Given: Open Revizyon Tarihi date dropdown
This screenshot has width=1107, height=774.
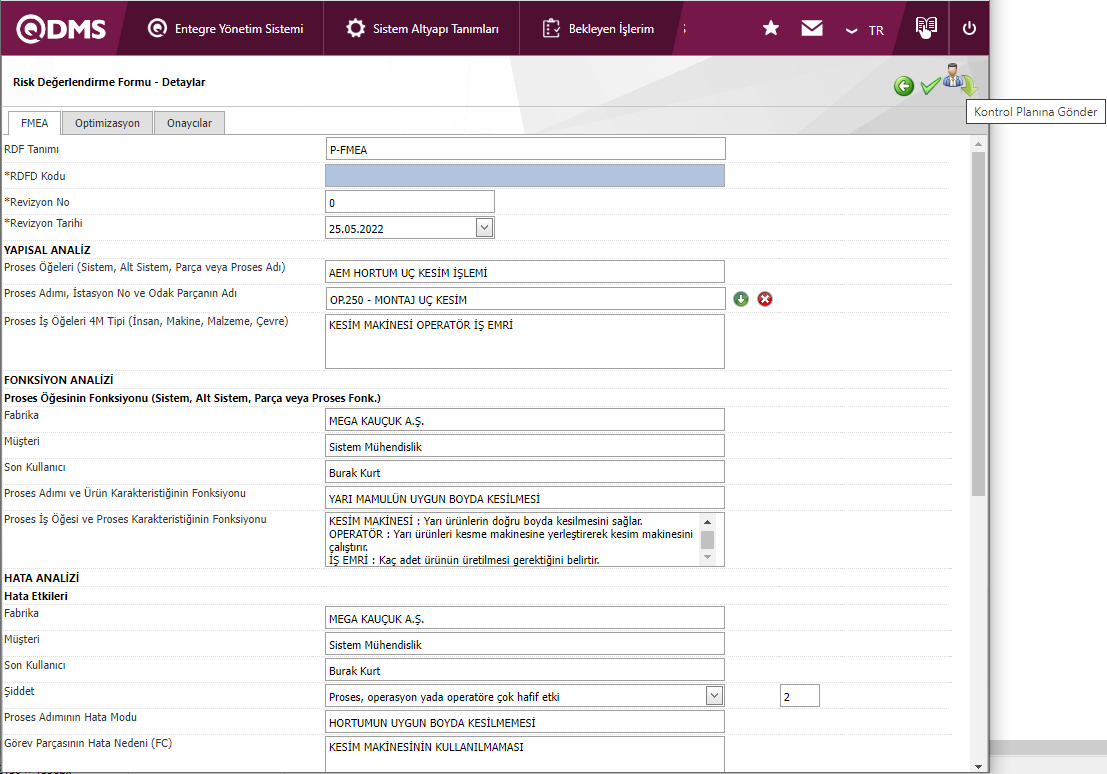Looking at the screenshot, I should pyautogui.click(x=484, y=228).
